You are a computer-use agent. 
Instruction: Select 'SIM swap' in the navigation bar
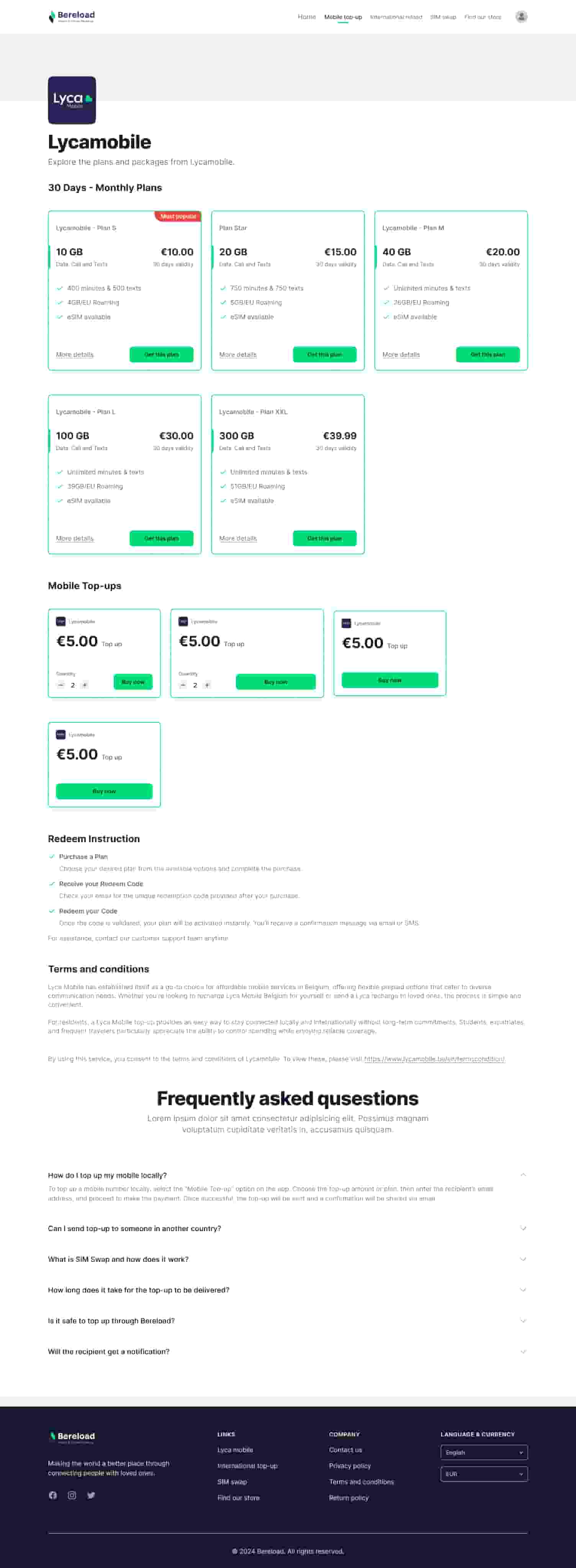(443, 17)
